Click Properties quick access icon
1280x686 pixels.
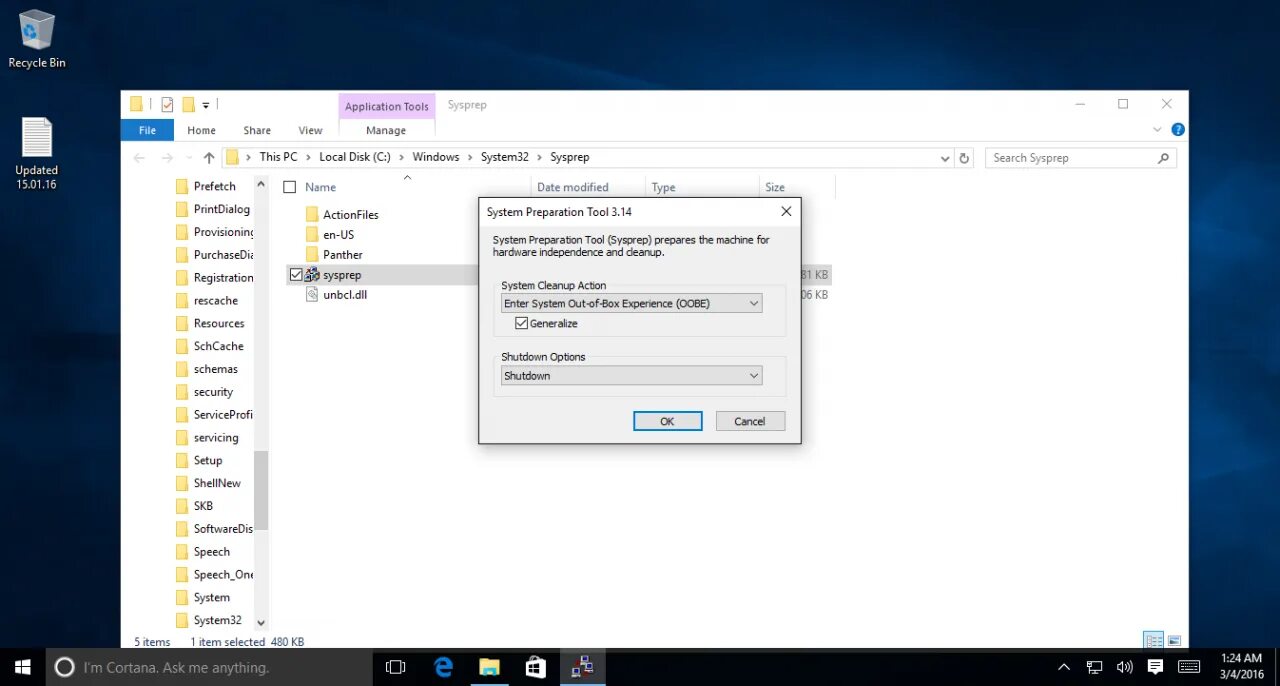pyautogui.click(x=167, y=105)
